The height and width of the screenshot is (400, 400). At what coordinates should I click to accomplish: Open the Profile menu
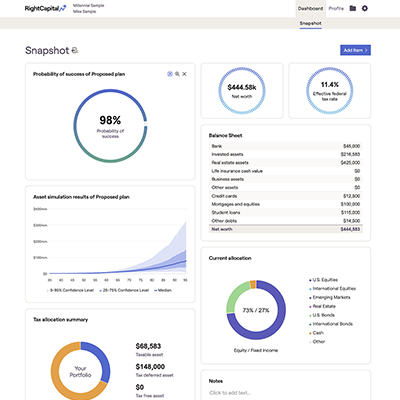coord(336,9)
